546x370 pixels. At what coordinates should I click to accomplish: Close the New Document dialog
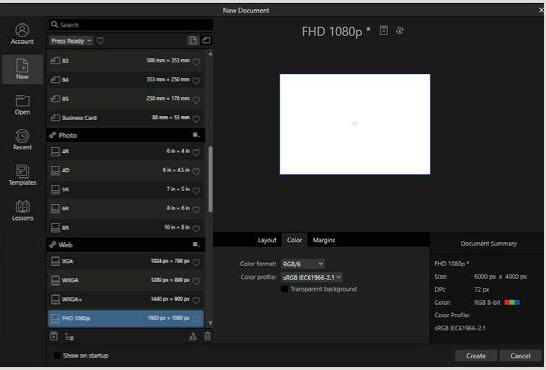click(541, 10)
